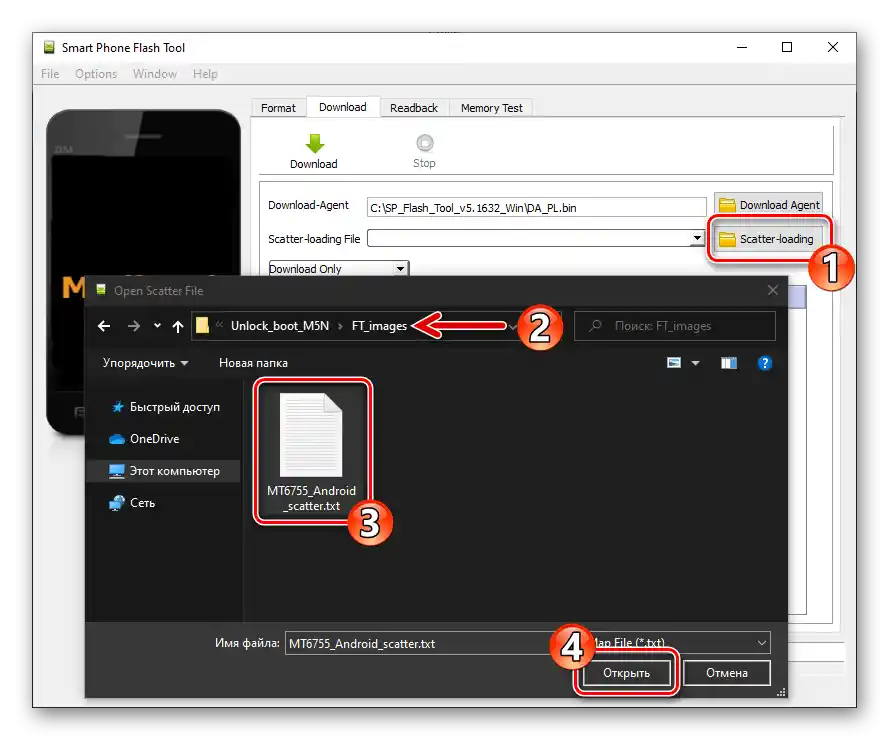Open the view options dropdown arrow

point(696,363)
